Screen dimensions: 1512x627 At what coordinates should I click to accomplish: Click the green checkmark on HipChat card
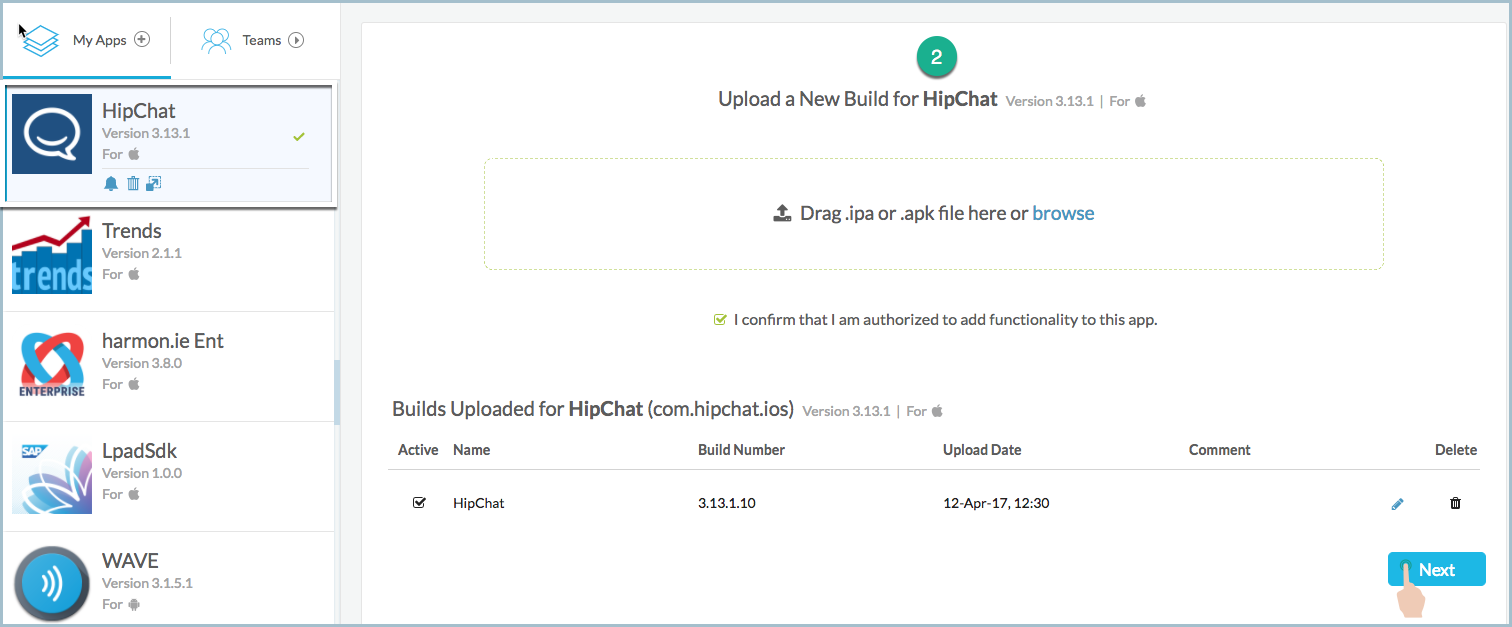pos(299,136)
